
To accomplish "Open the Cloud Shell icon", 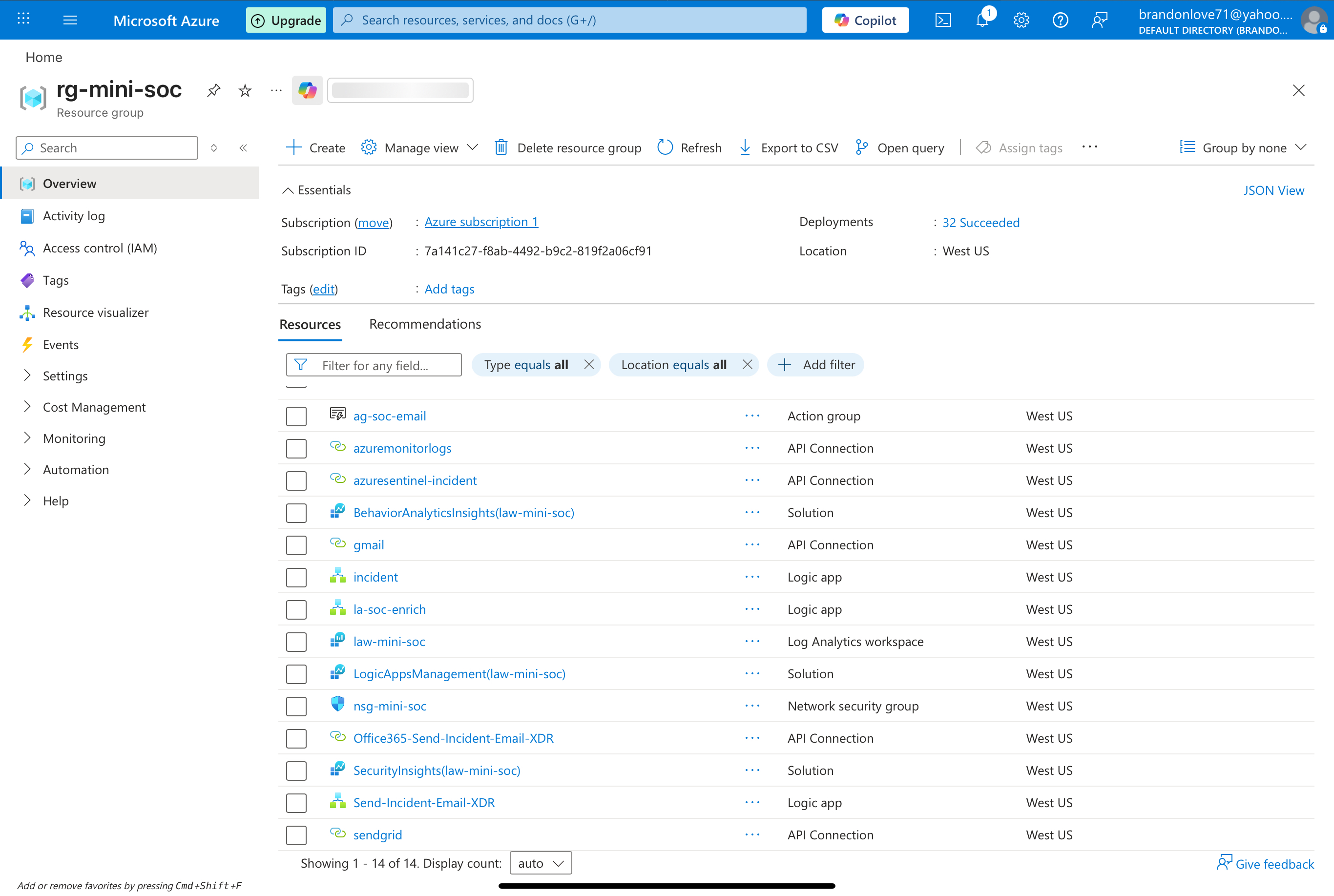I will 943,21.
